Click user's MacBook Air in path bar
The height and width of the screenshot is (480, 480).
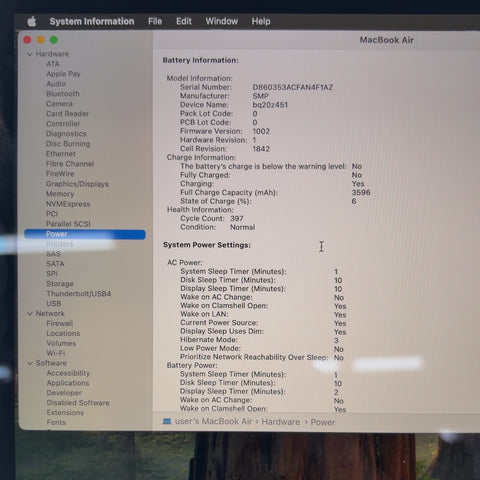click(x=213, y=421)
